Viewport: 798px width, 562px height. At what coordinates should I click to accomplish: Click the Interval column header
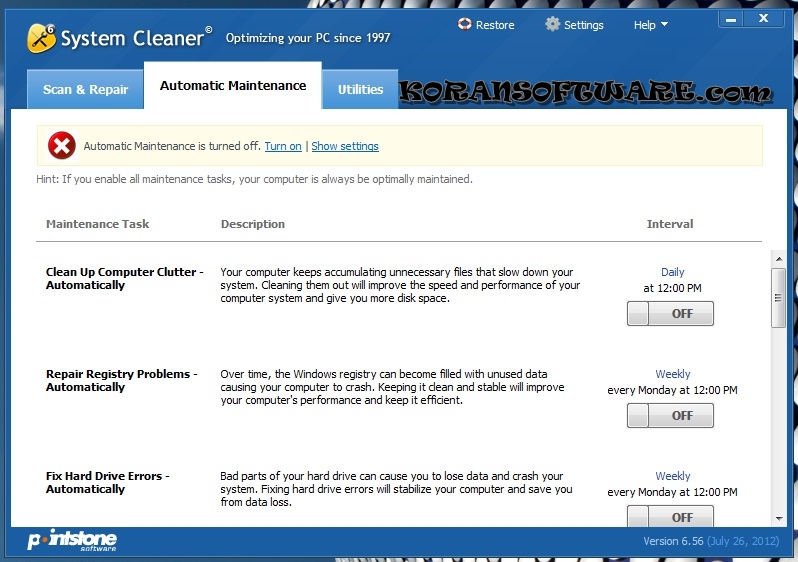coord(670,224)
